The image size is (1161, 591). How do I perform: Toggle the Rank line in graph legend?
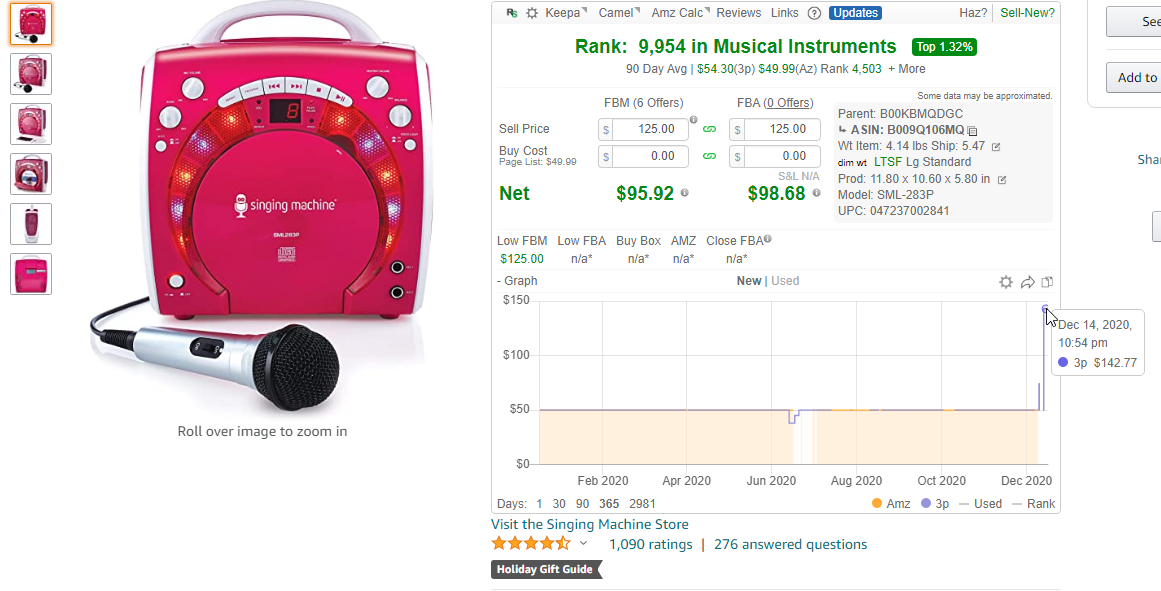pos(1034,504)
